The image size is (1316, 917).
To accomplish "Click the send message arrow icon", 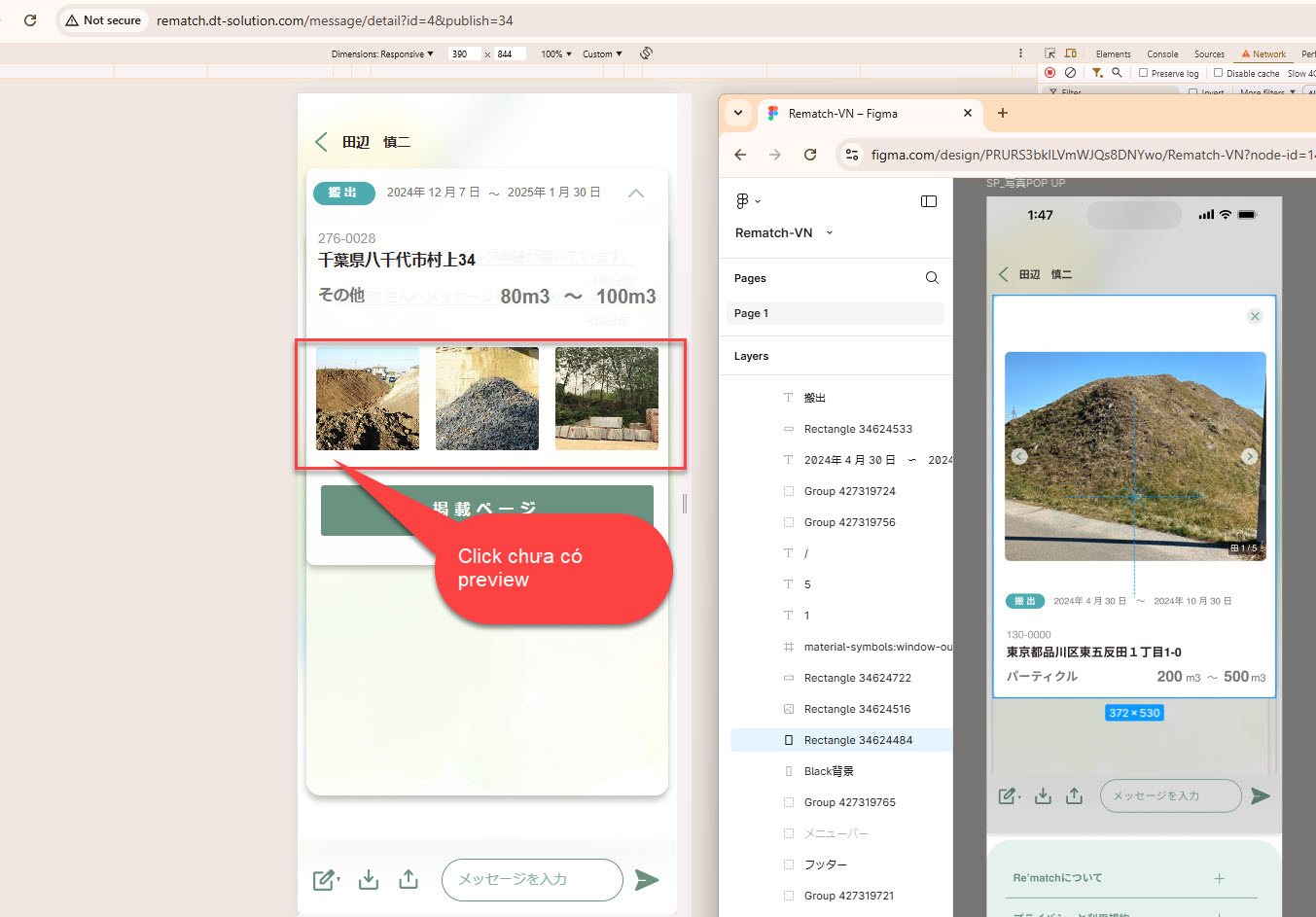I will tap(646, 880).
